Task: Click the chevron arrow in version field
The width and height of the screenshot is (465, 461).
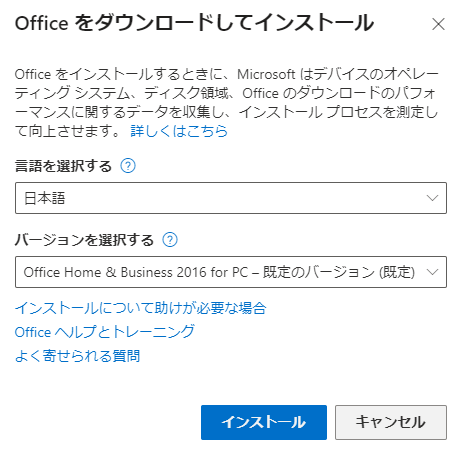Action: tap(432, 272)
